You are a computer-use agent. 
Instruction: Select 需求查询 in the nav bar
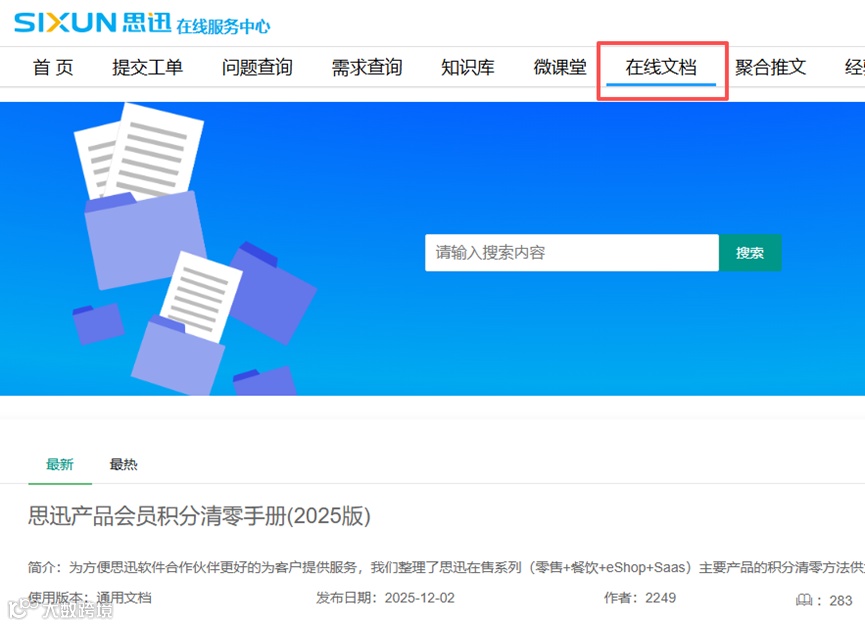tap(367, 67)
